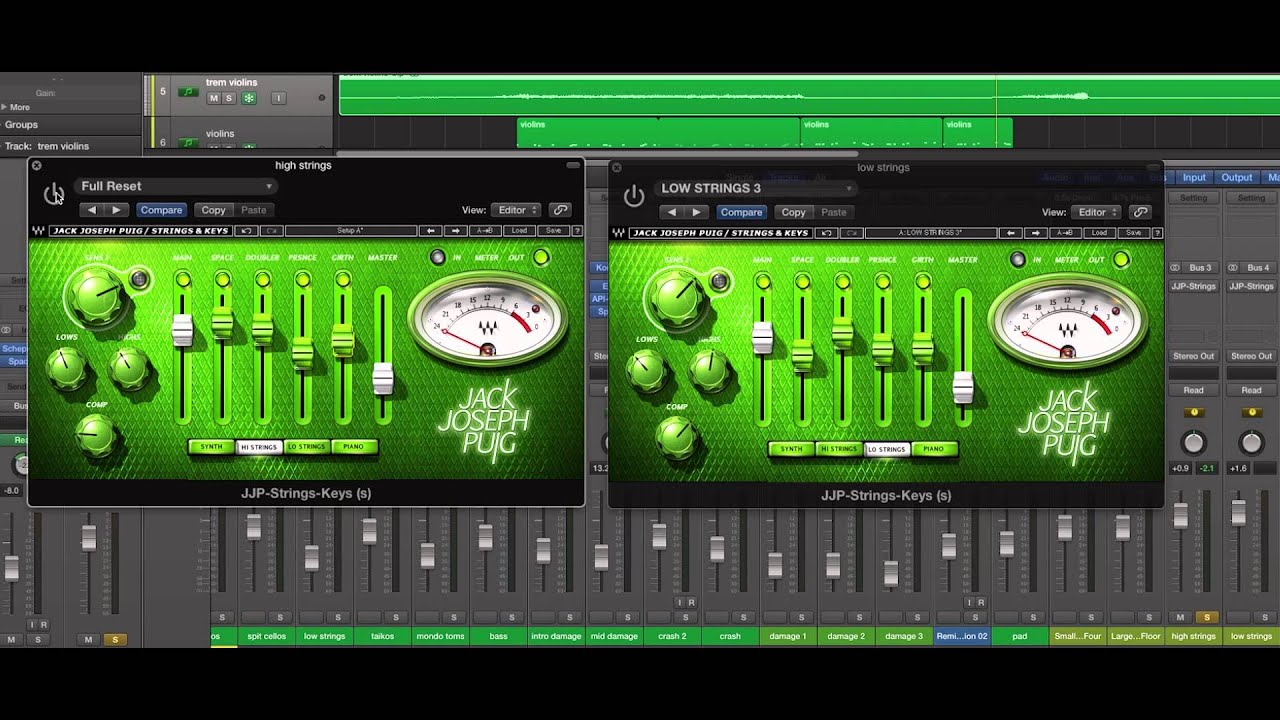Click Copy in low strings plugin

click(x=793, y=212)
